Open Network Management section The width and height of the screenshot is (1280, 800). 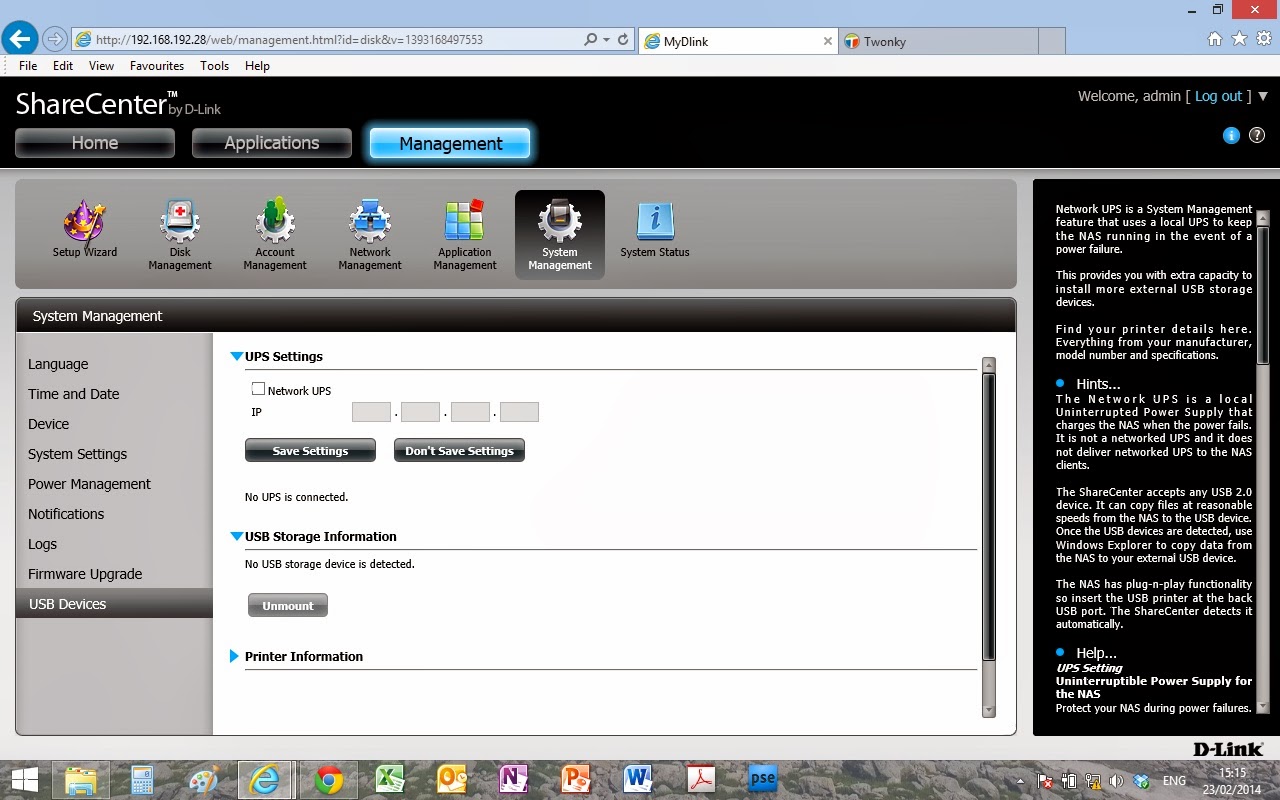point(370,235)
